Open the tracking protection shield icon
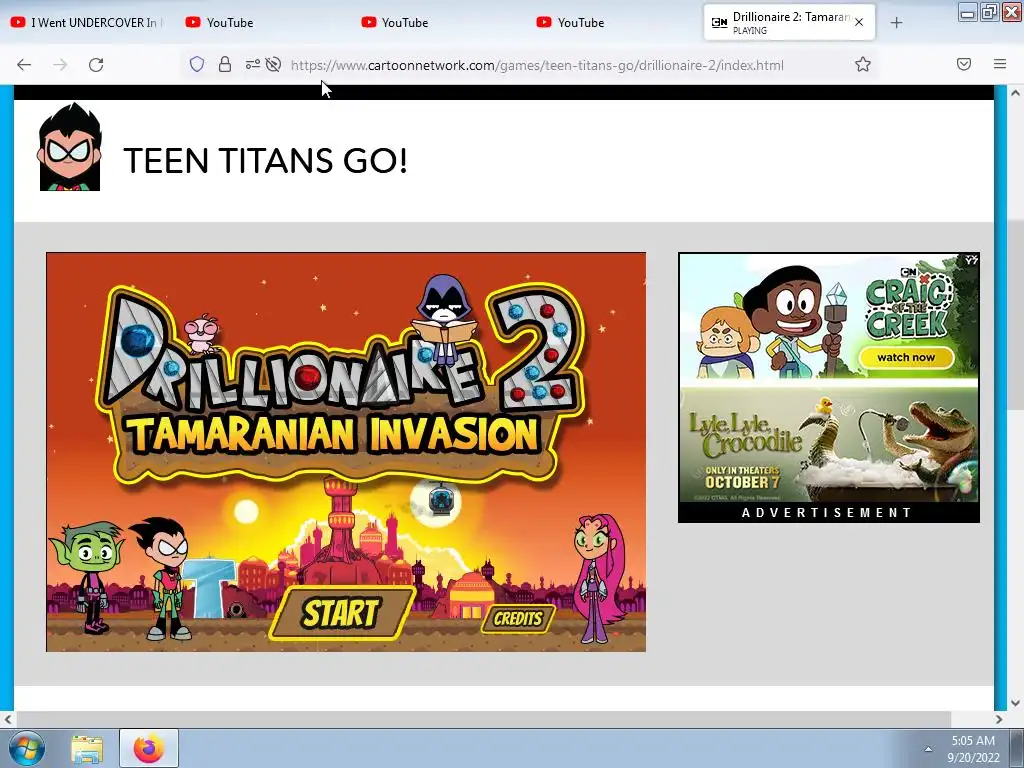 click(x=197, y=64)
